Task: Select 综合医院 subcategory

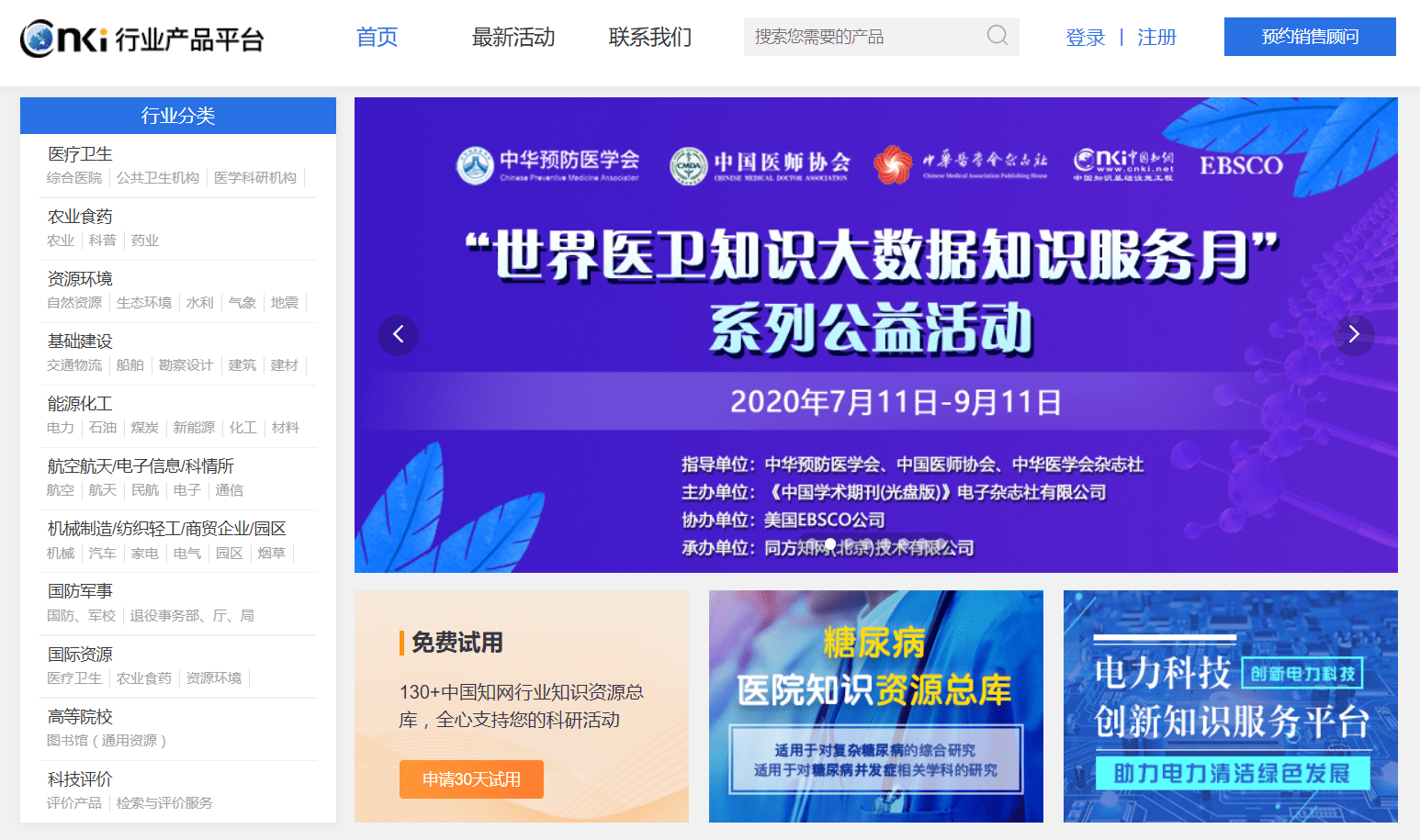Action: coord(74,178)
